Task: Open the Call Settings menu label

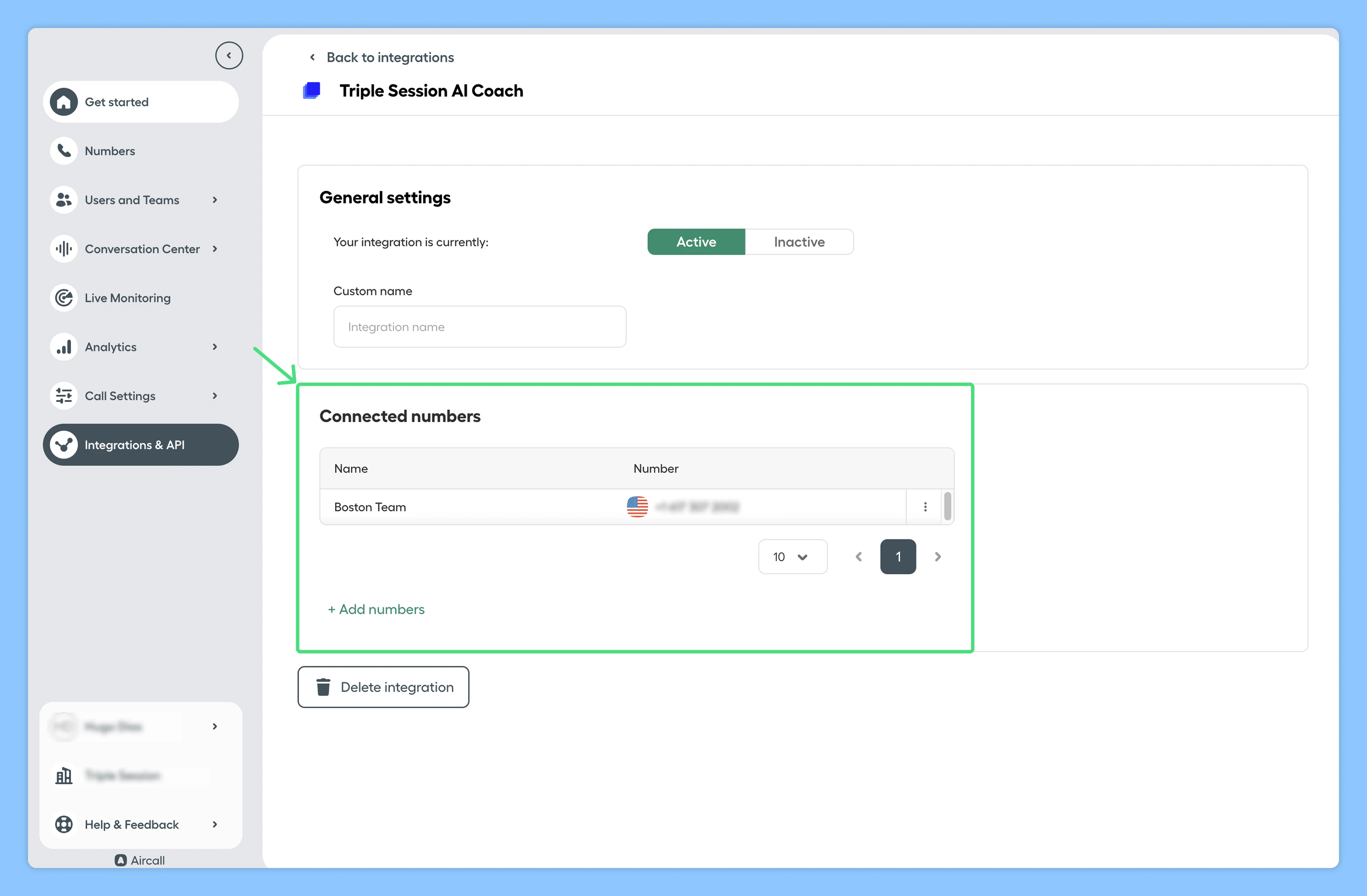Action: [x=120, y=395]
